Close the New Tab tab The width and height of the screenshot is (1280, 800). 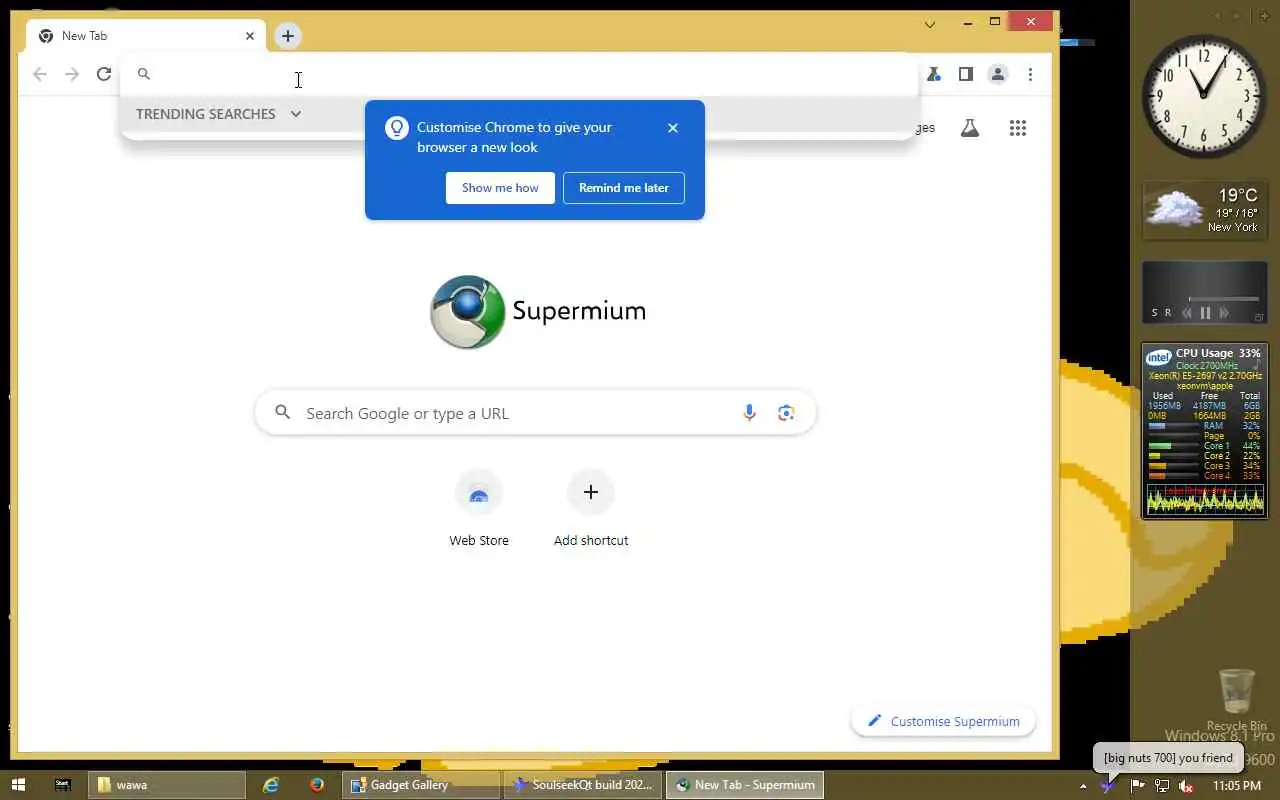[250, 36]
